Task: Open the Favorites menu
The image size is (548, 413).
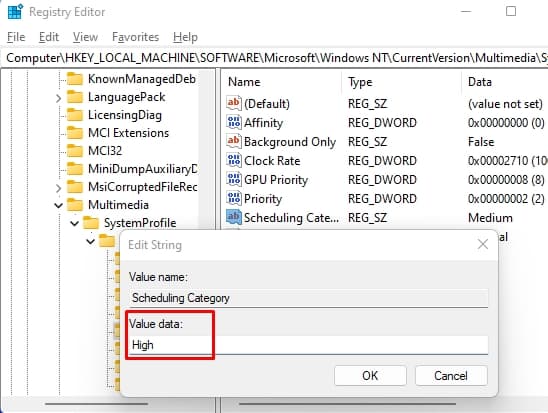Action: point(135,37)
